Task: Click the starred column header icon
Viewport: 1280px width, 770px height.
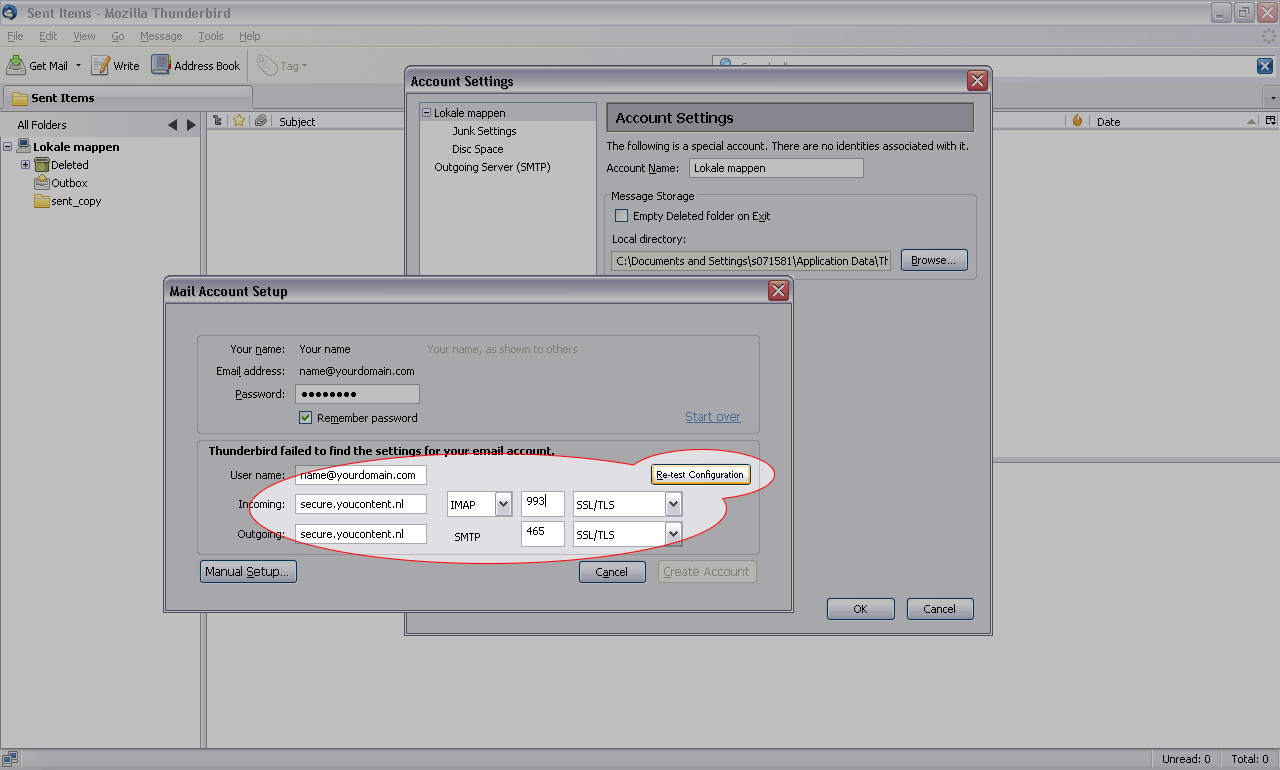Action: (x=239, y=121)
